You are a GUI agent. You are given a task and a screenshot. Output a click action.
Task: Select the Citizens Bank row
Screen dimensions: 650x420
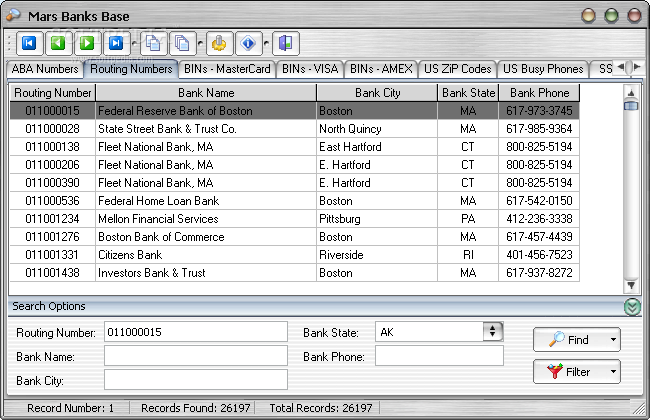294,255
